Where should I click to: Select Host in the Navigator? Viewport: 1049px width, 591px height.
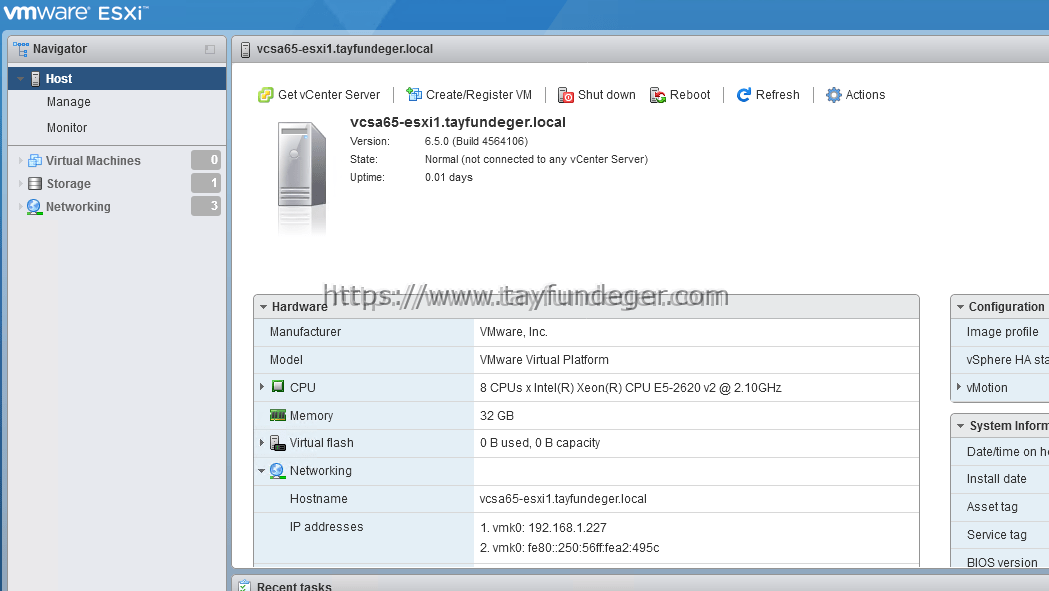[117, 78]
